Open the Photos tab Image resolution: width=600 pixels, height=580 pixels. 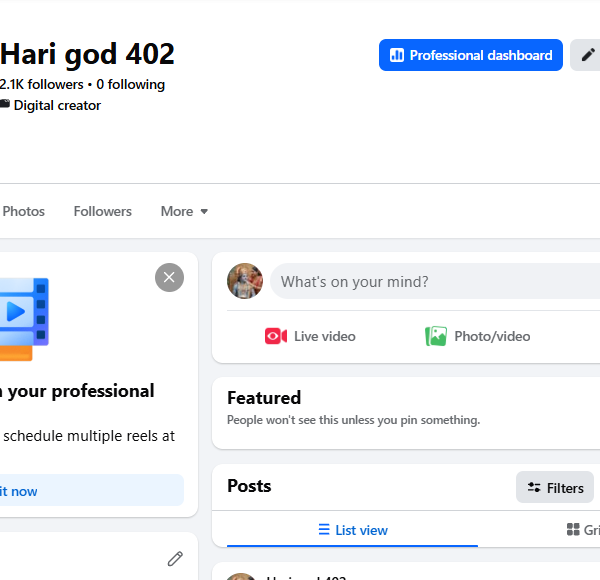tap(23, 211)
